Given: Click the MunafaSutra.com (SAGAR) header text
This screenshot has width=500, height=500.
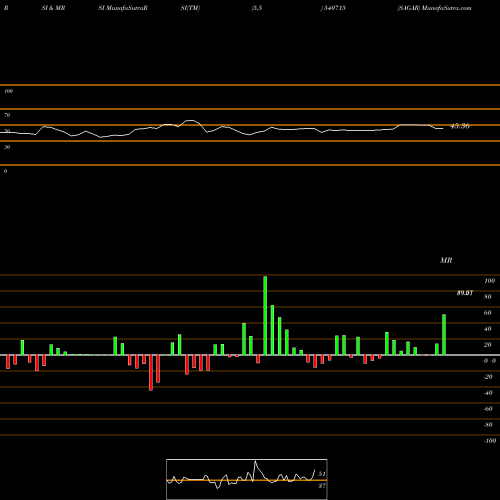Looking at the screenshot, I should 434,8.
